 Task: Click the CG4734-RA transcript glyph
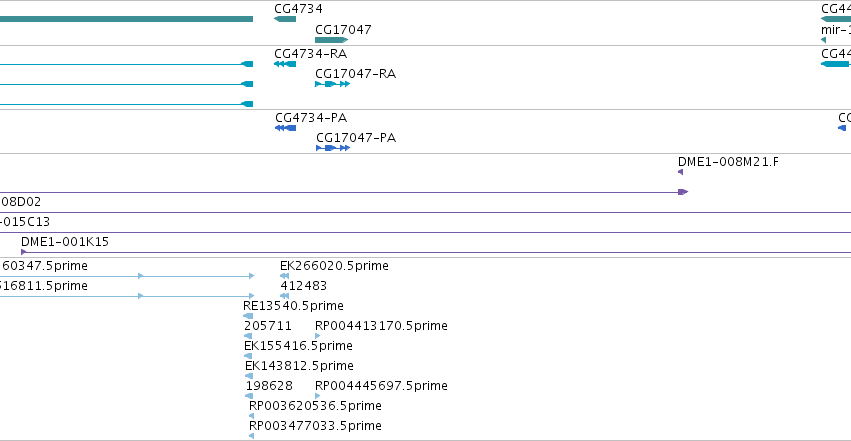coord(285,64)
